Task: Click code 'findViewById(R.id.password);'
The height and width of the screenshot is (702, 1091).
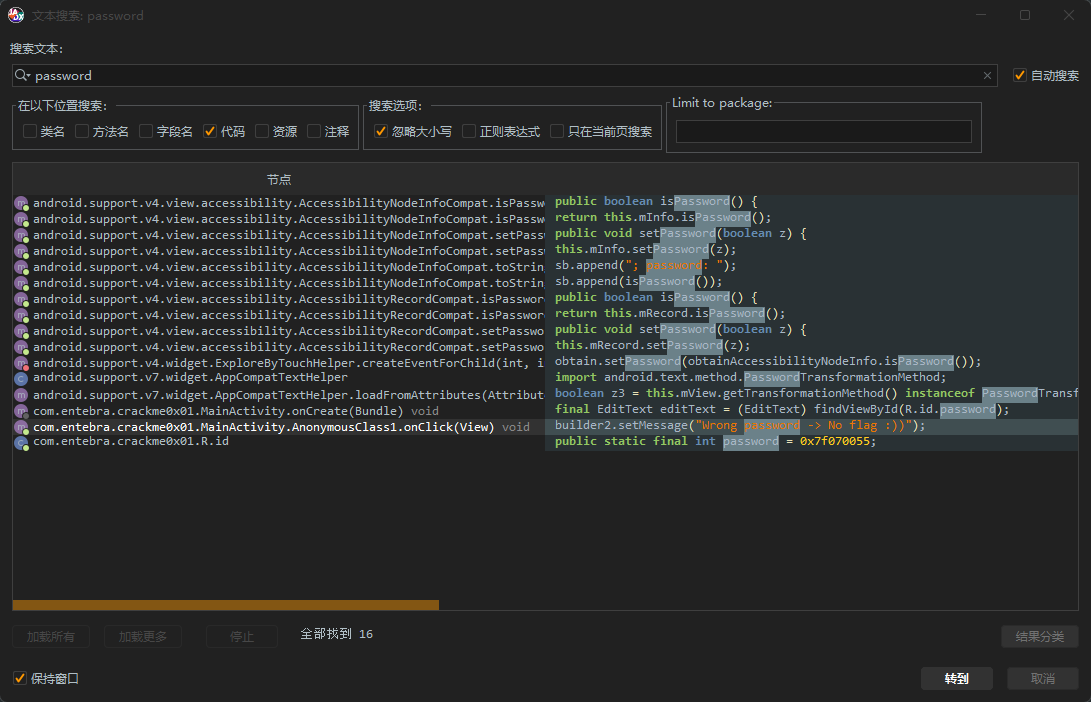Action: (x=911, y=410)
